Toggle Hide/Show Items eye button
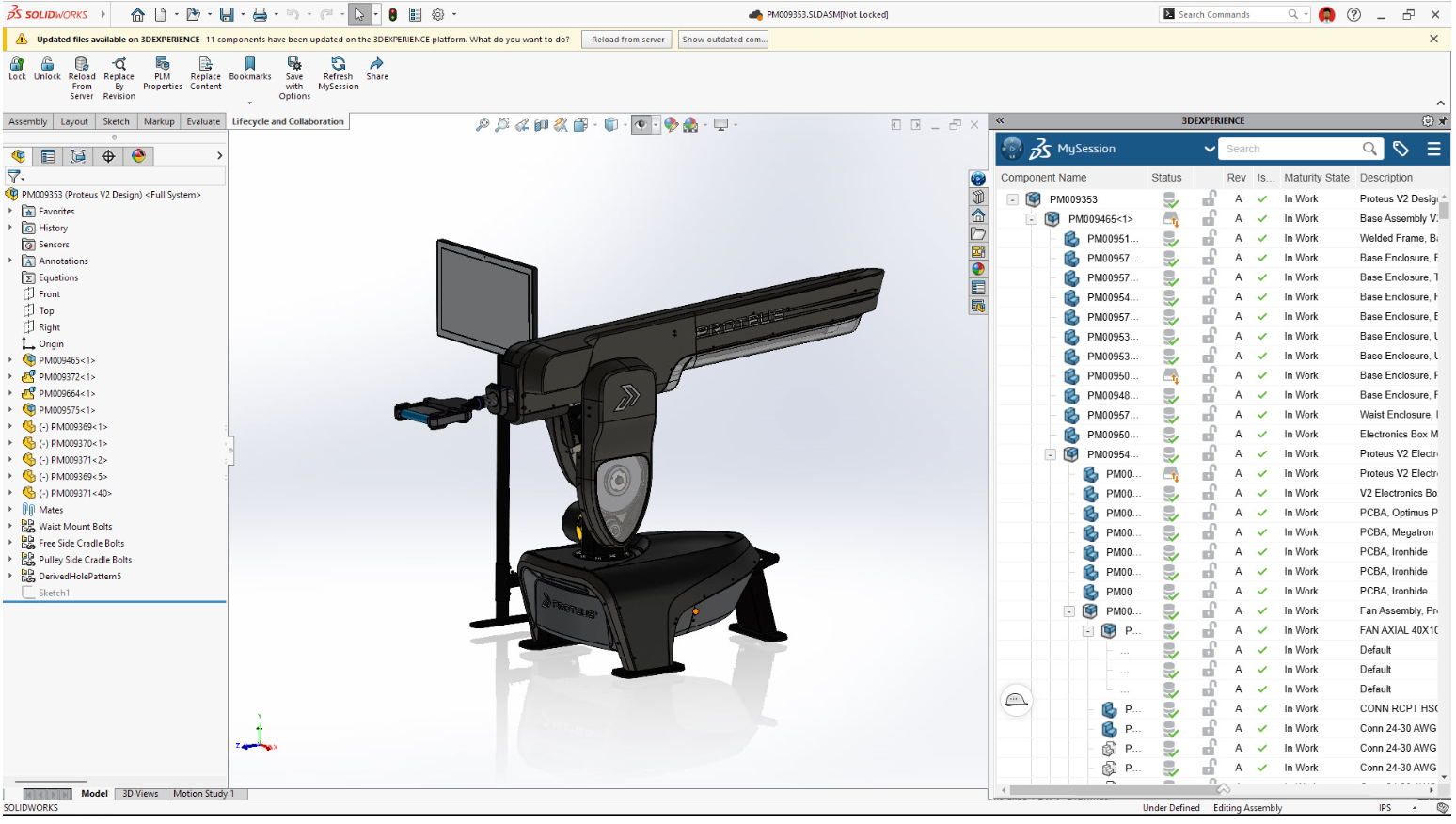Viewport: 1456px width, 824px height. (x=641, y=124)
